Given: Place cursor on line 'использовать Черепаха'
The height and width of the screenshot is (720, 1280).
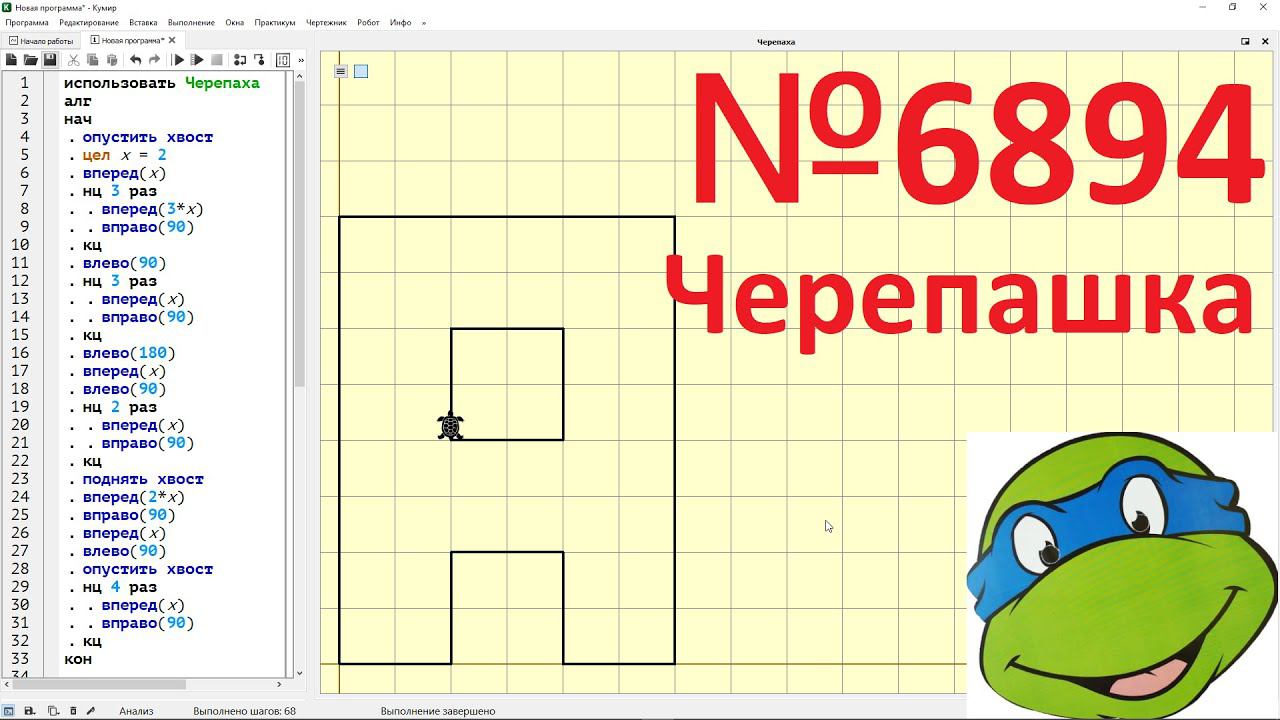Looking at the screenshot, I should pos(162,83).
